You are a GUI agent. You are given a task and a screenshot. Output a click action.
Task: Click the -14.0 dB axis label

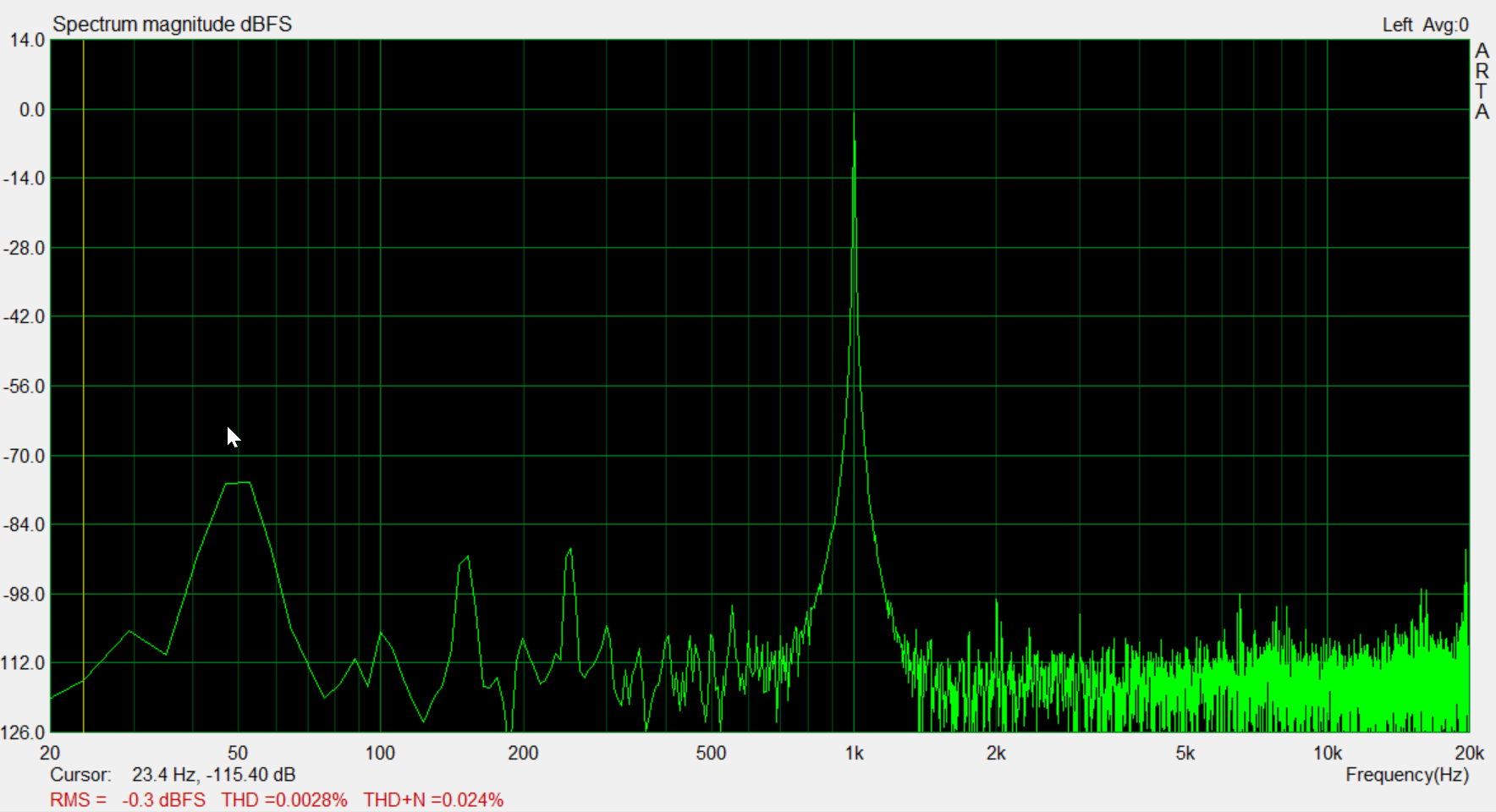click(x=25, y=178)
